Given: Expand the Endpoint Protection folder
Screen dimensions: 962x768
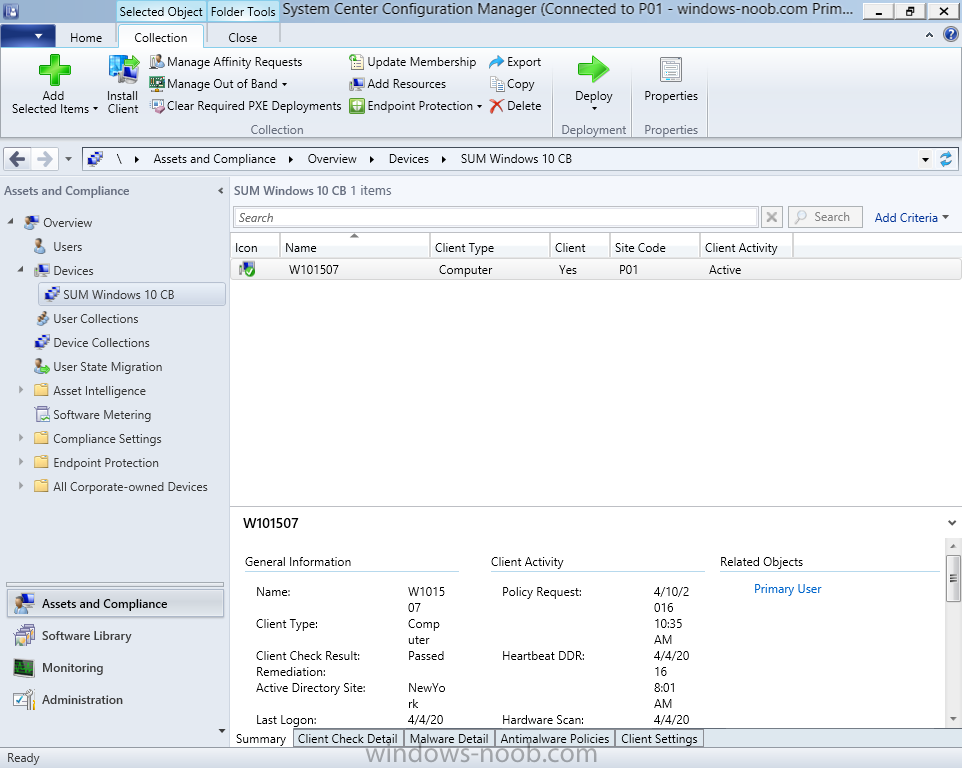Looking at the screenshot, I should [x=21, y=462].
